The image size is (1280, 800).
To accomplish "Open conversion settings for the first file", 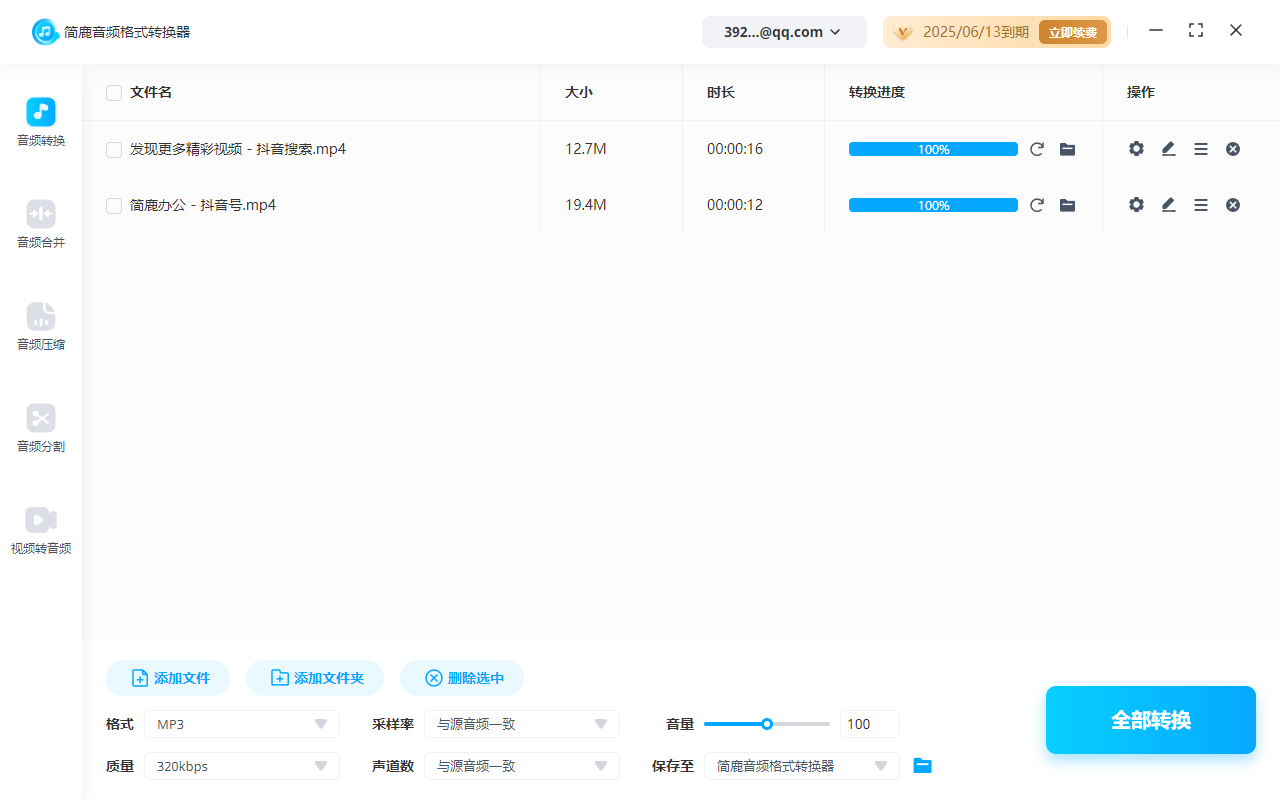I will 1136,148.
